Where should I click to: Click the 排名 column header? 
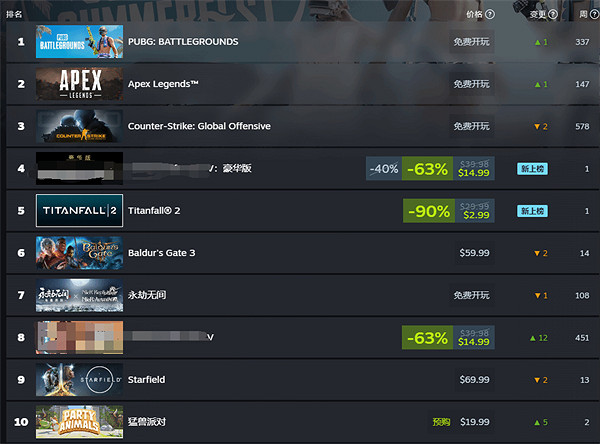(14, 15)
